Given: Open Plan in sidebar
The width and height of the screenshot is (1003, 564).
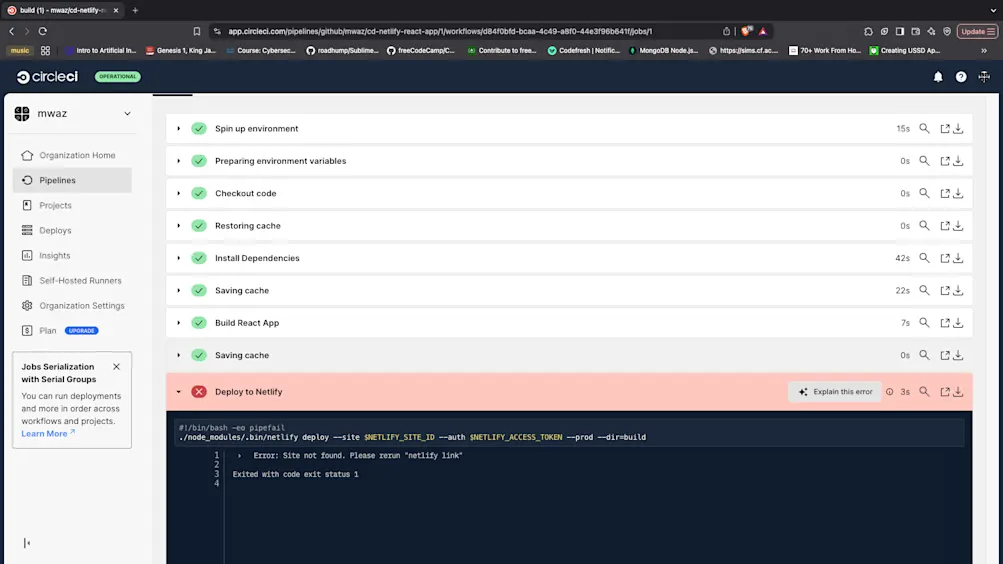Looking at the screenshot, I should (47, 331).
